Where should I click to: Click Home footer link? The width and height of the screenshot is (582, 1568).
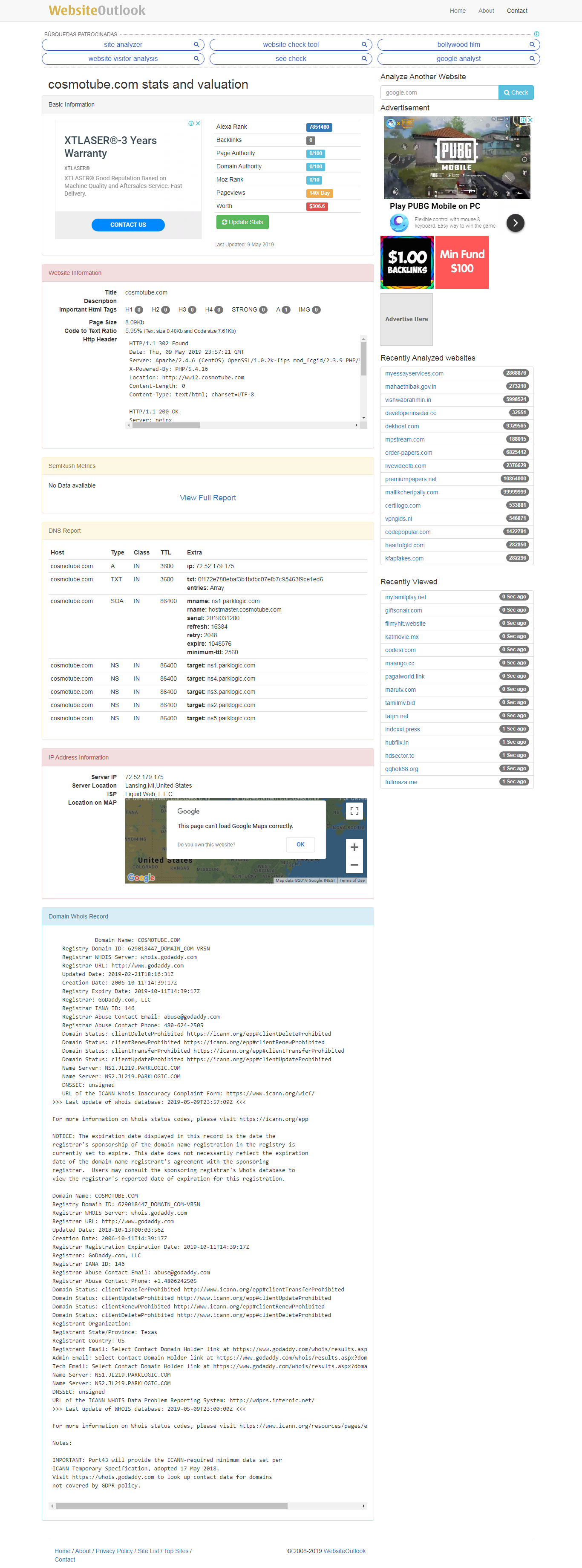click(x=62, y=1551)
